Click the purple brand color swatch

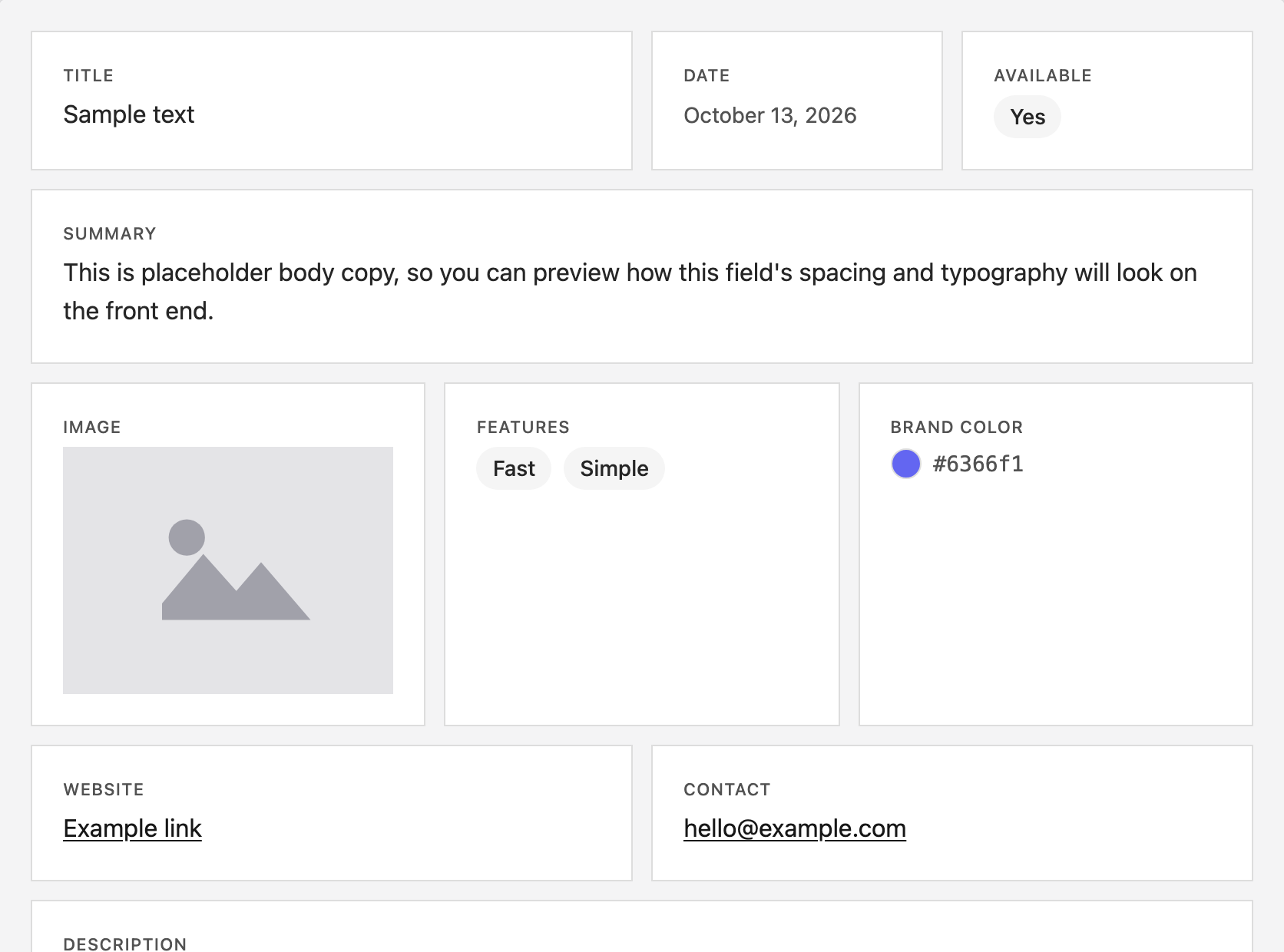[x=906, y=464]
